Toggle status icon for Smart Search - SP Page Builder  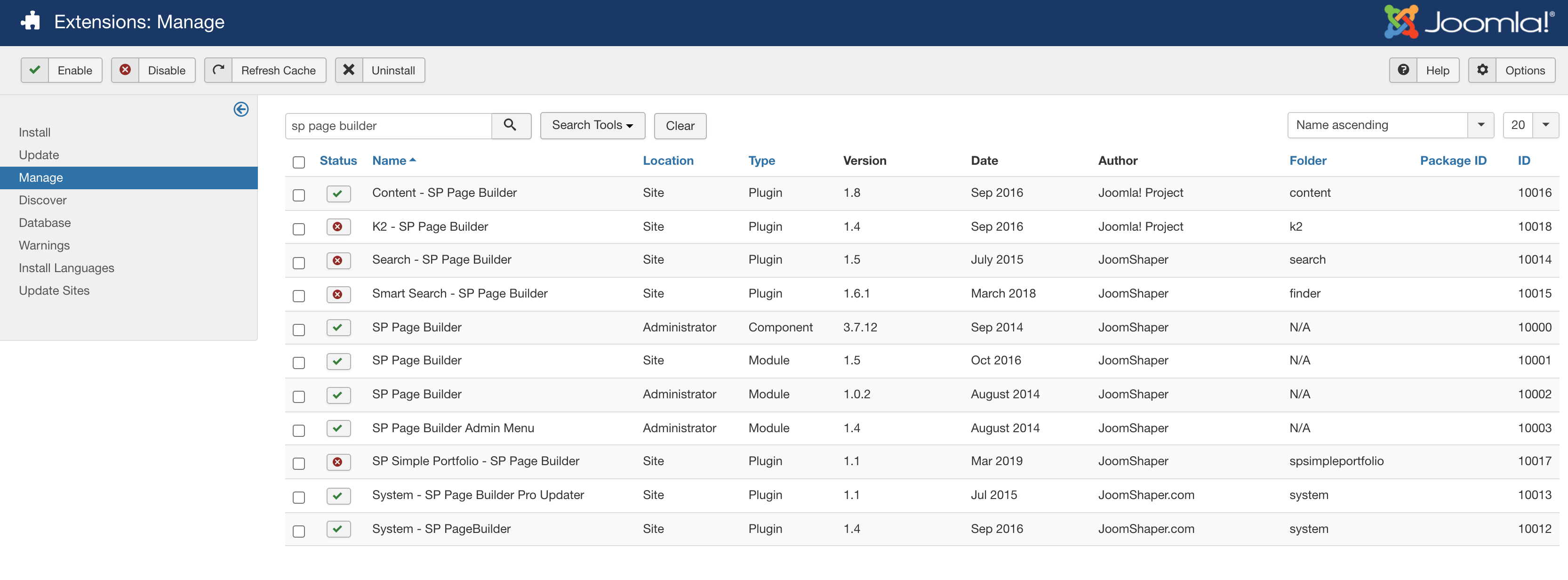pyautogui.click(x=338, y=294)
